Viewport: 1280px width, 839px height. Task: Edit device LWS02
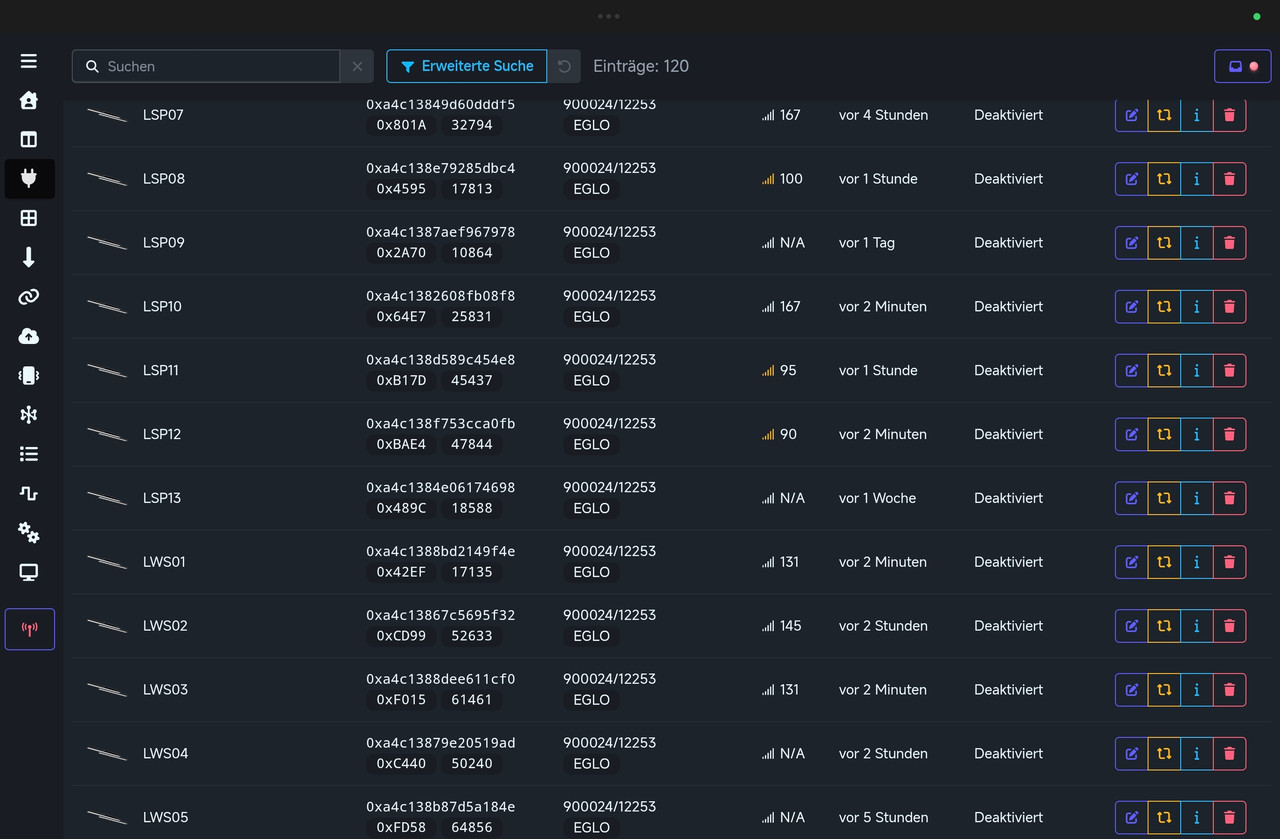(1132, 626)
